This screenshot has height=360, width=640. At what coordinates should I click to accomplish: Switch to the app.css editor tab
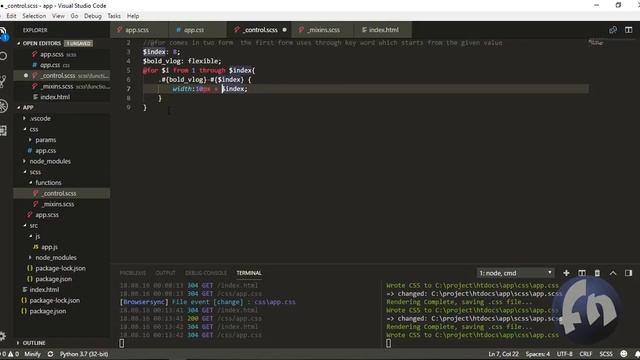193,30
